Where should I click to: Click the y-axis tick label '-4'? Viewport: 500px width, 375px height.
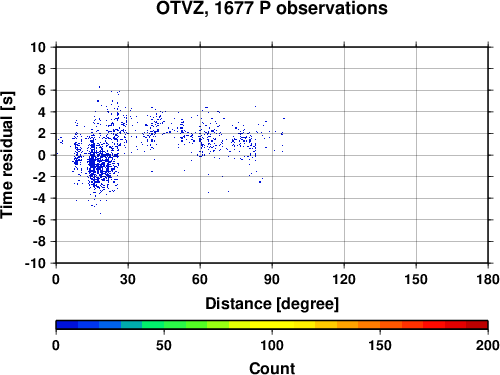(39, 198)
